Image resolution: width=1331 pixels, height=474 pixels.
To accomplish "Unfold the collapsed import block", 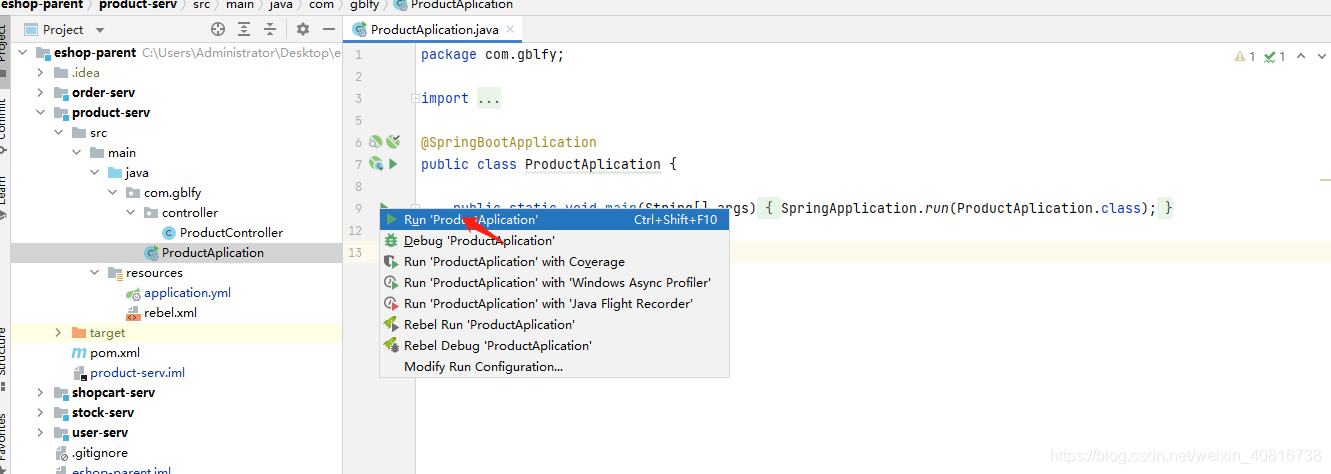I will (x=415, y=99).
